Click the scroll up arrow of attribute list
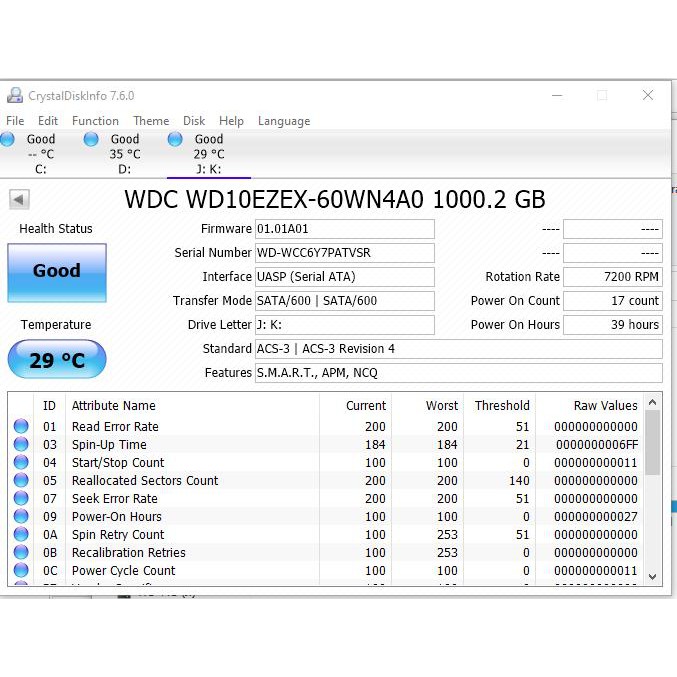The image size is (677, 677). (652, 402)
